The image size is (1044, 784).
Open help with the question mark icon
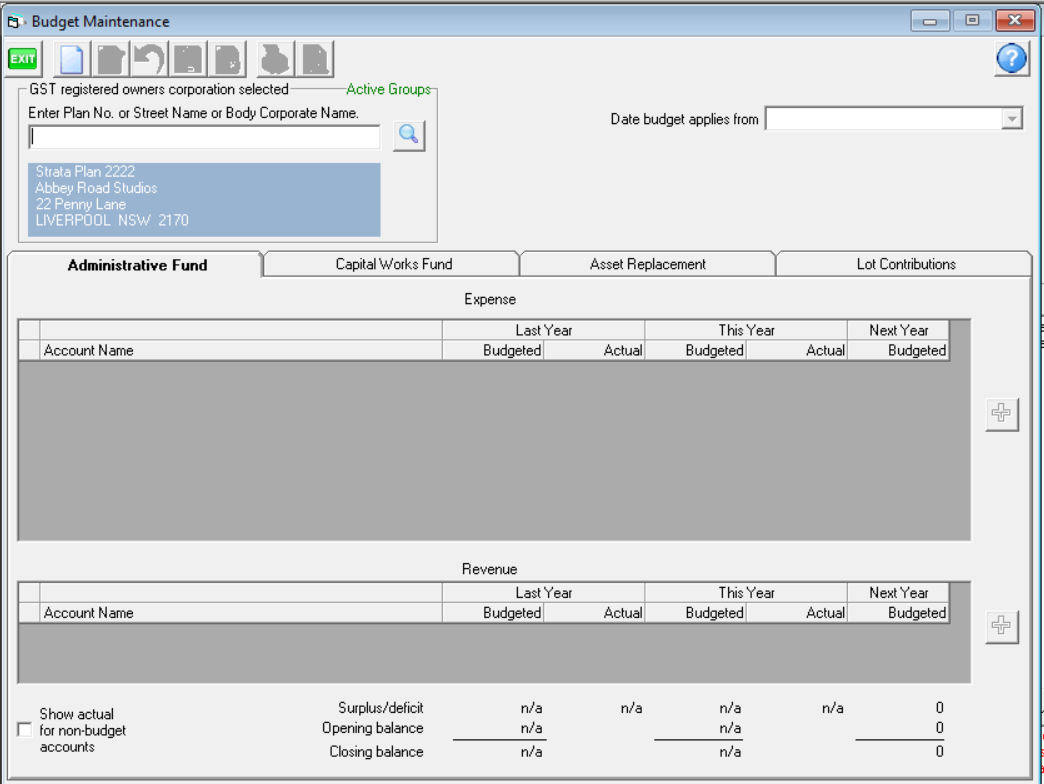[x=1011, y=60]
